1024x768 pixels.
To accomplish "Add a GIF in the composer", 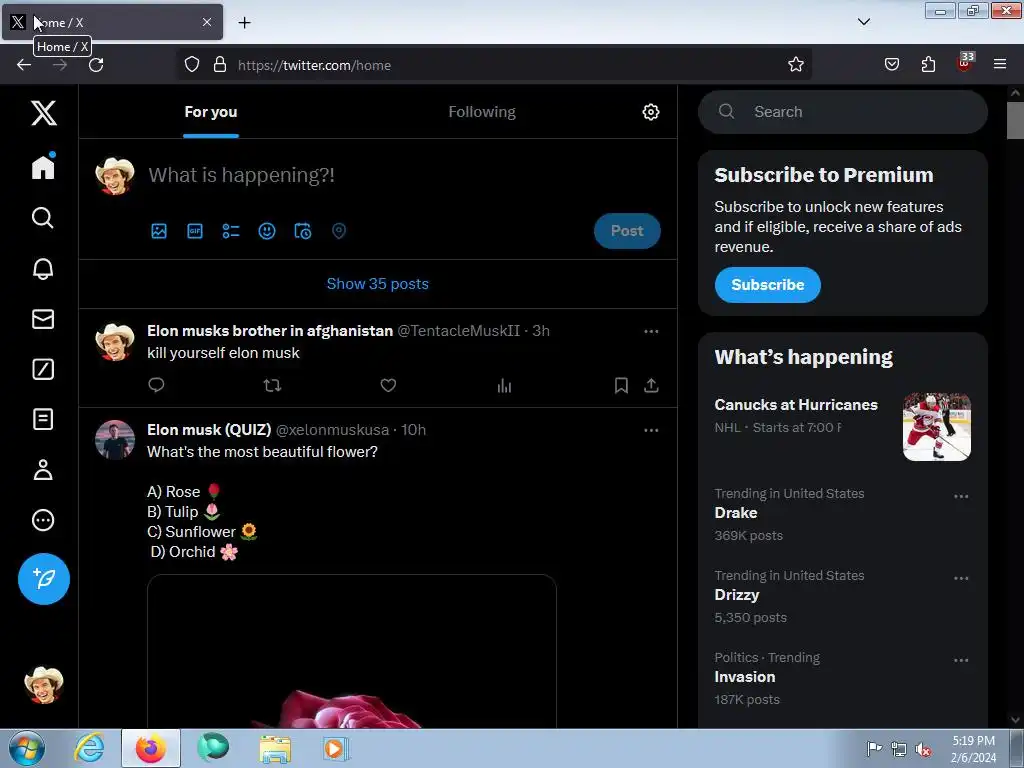I will tap(195, 231).
